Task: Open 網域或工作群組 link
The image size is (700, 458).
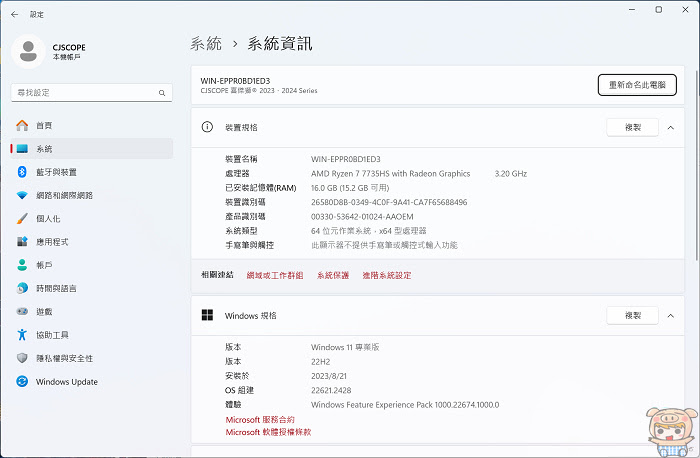Action: (275, 275)
